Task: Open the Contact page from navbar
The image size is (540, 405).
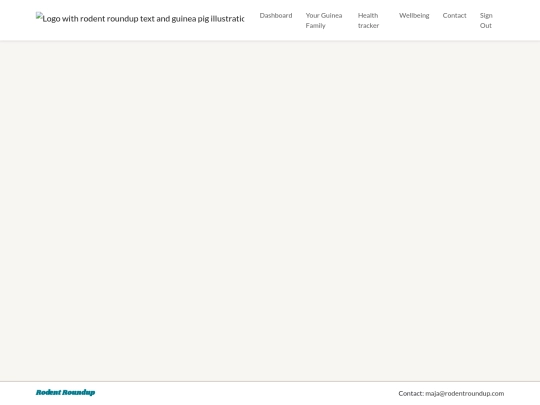Action: pyautogui.click(x=454, y=15)
